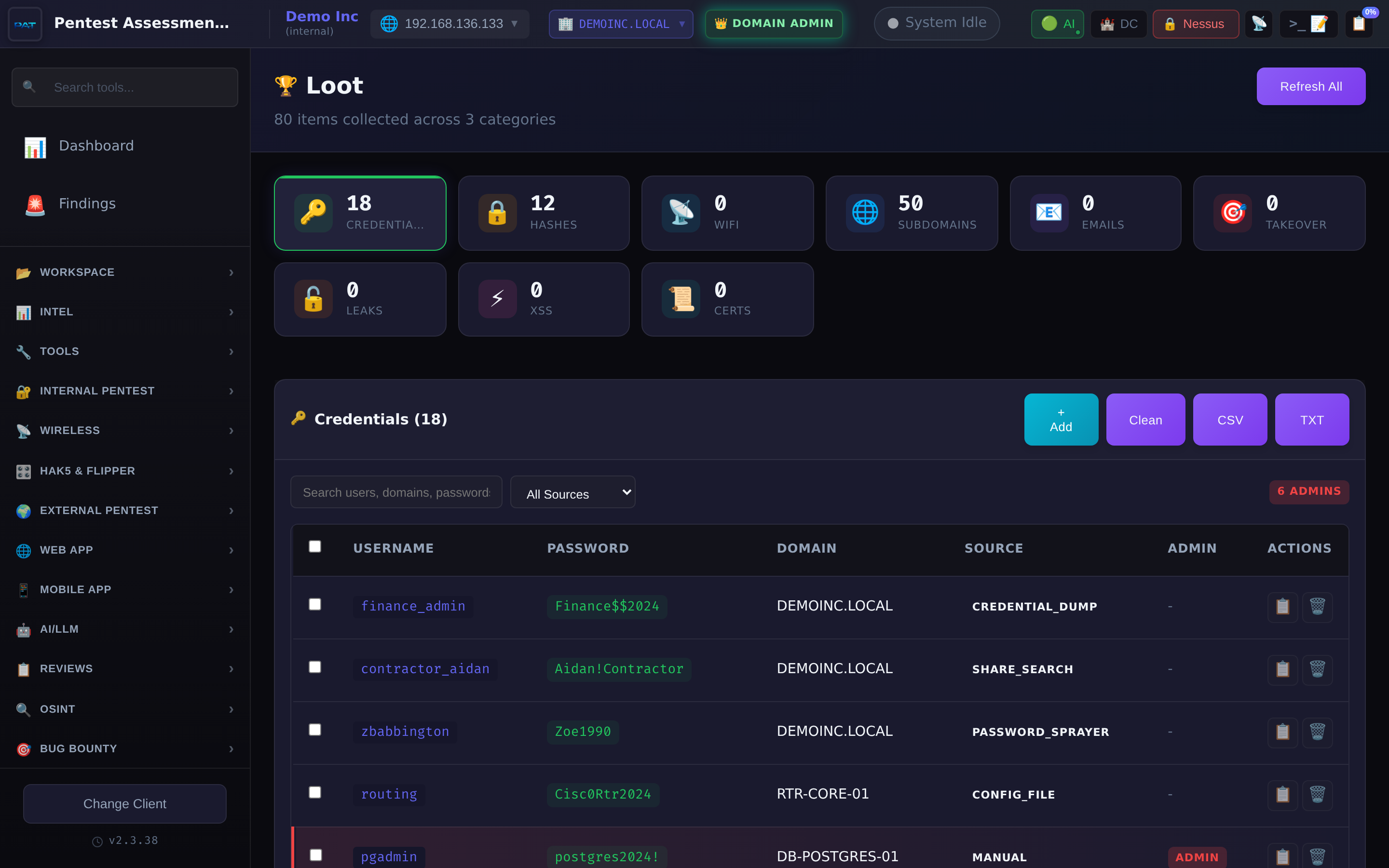The width and height of the screenshot is (1389, 868).
Task: Open the All Sources filter dropdown
Action: point(572,492)
